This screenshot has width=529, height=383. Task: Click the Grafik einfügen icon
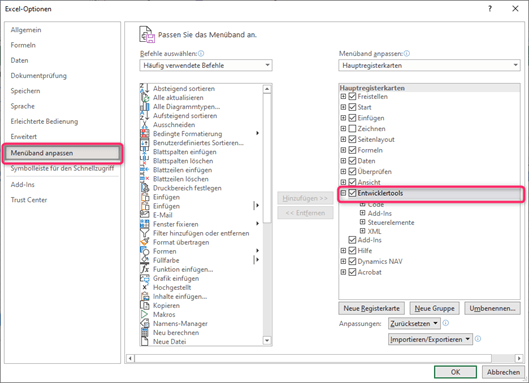click(144, 278)
